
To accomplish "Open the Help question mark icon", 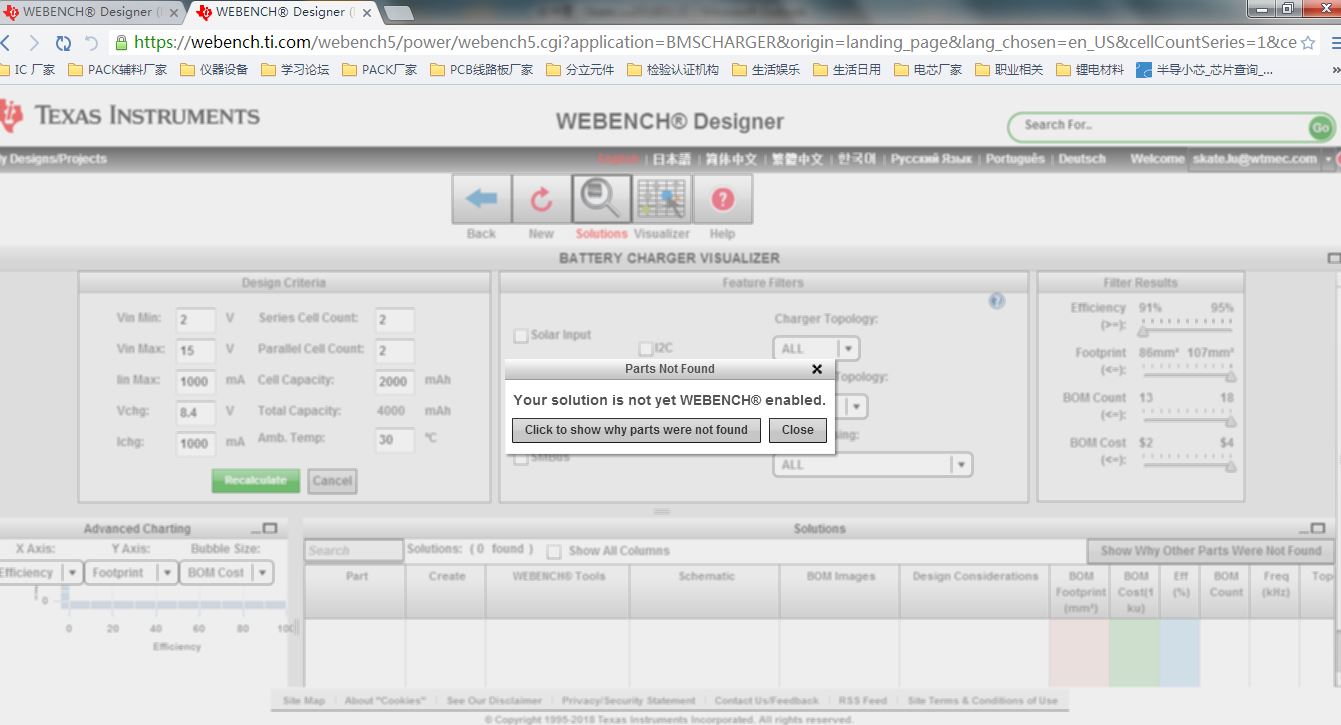I will click(x=722, y=200).
